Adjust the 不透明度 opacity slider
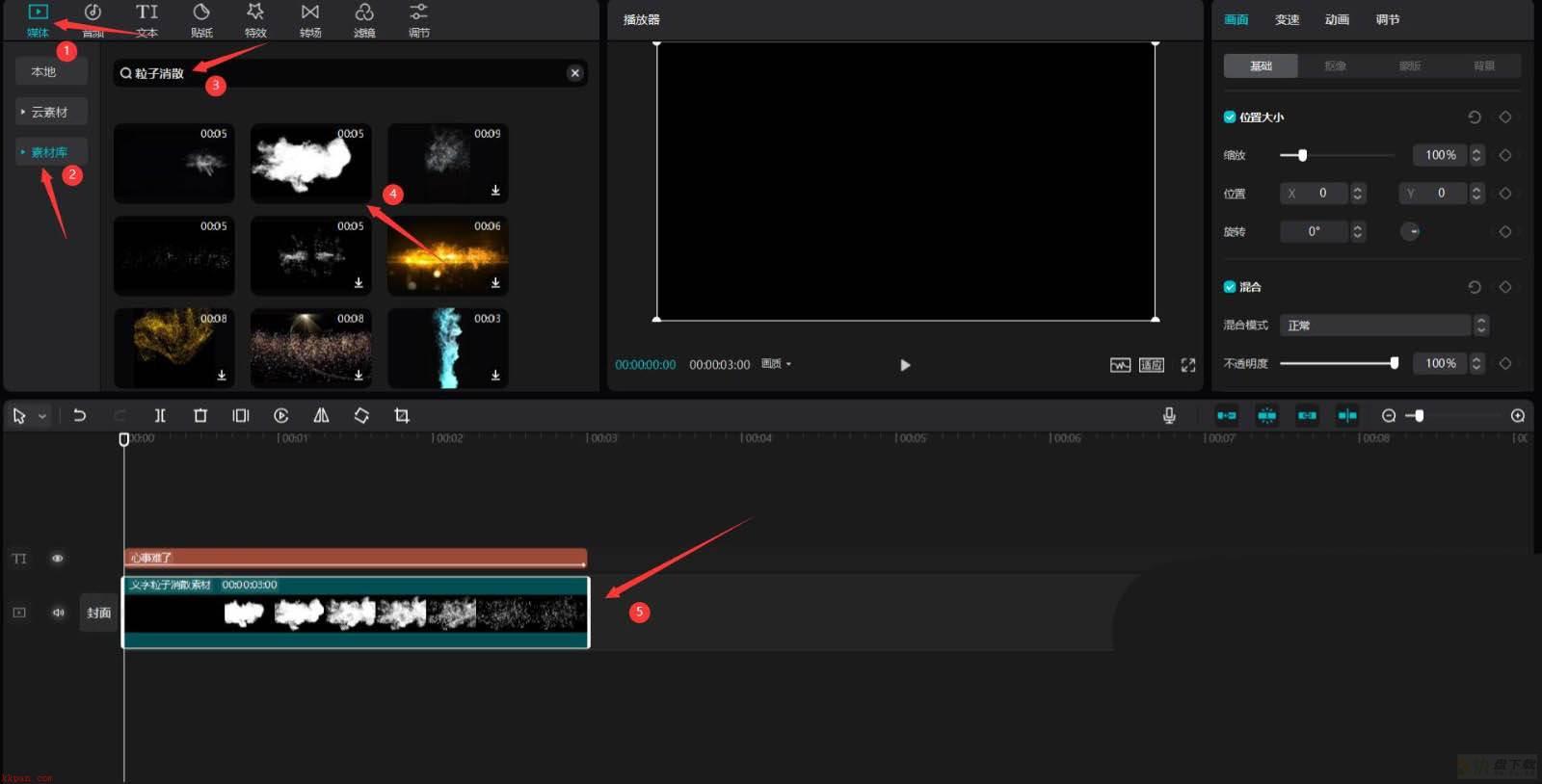The width and height of the screenshot is (1542, 784). pos(1339,363)
